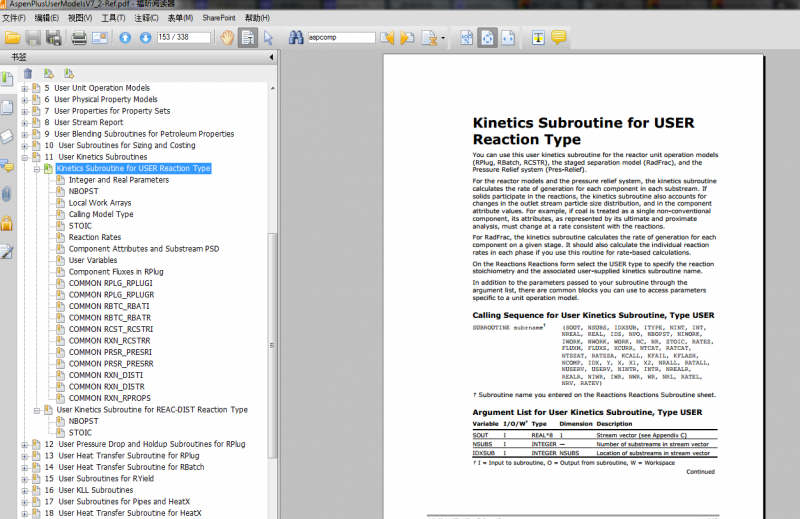Expand chapter 16 User KLL Subroutines

(x=24, y=490)
